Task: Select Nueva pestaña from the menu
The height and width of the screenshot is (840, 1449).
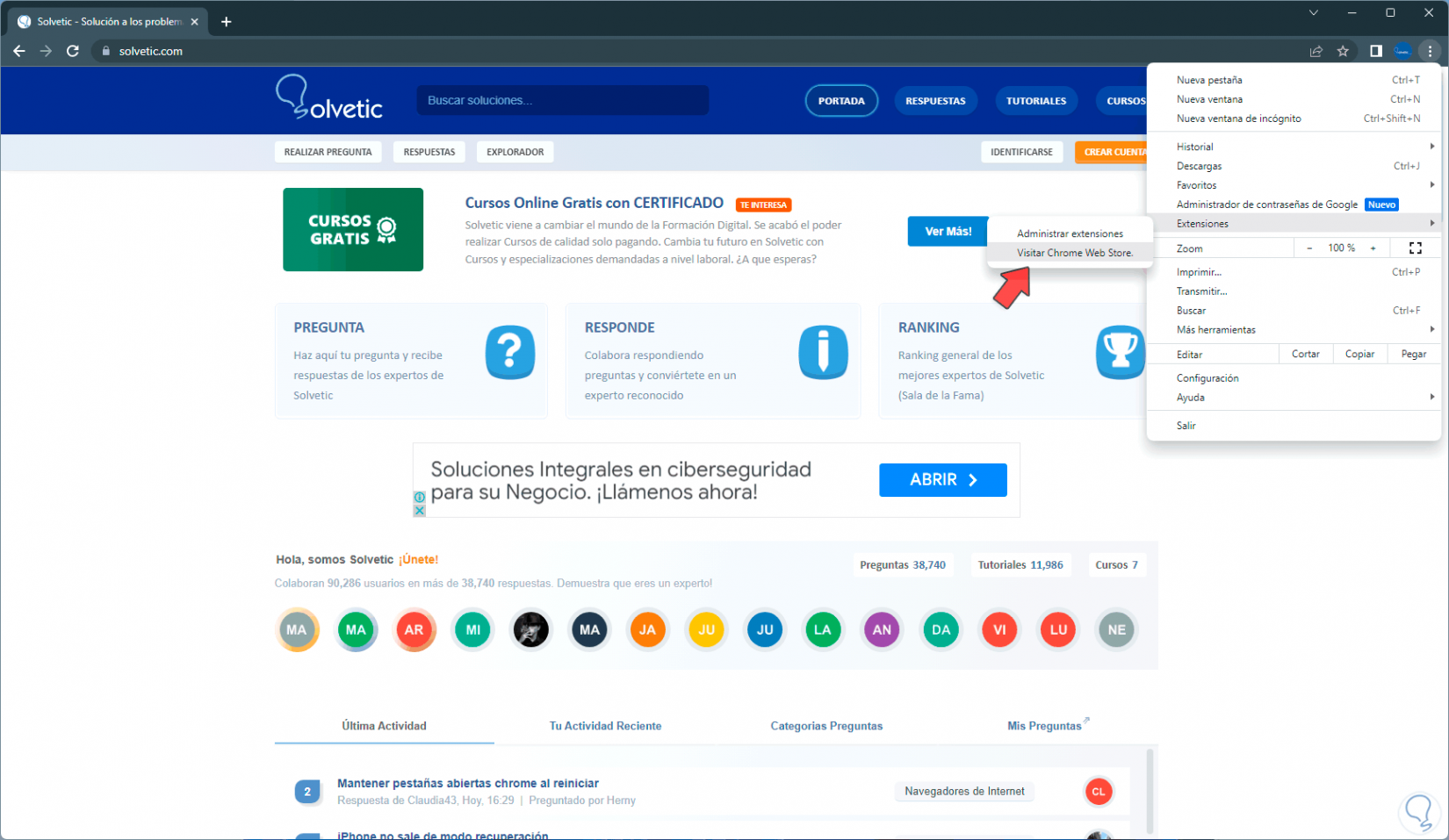Action: click(1294, 80)
